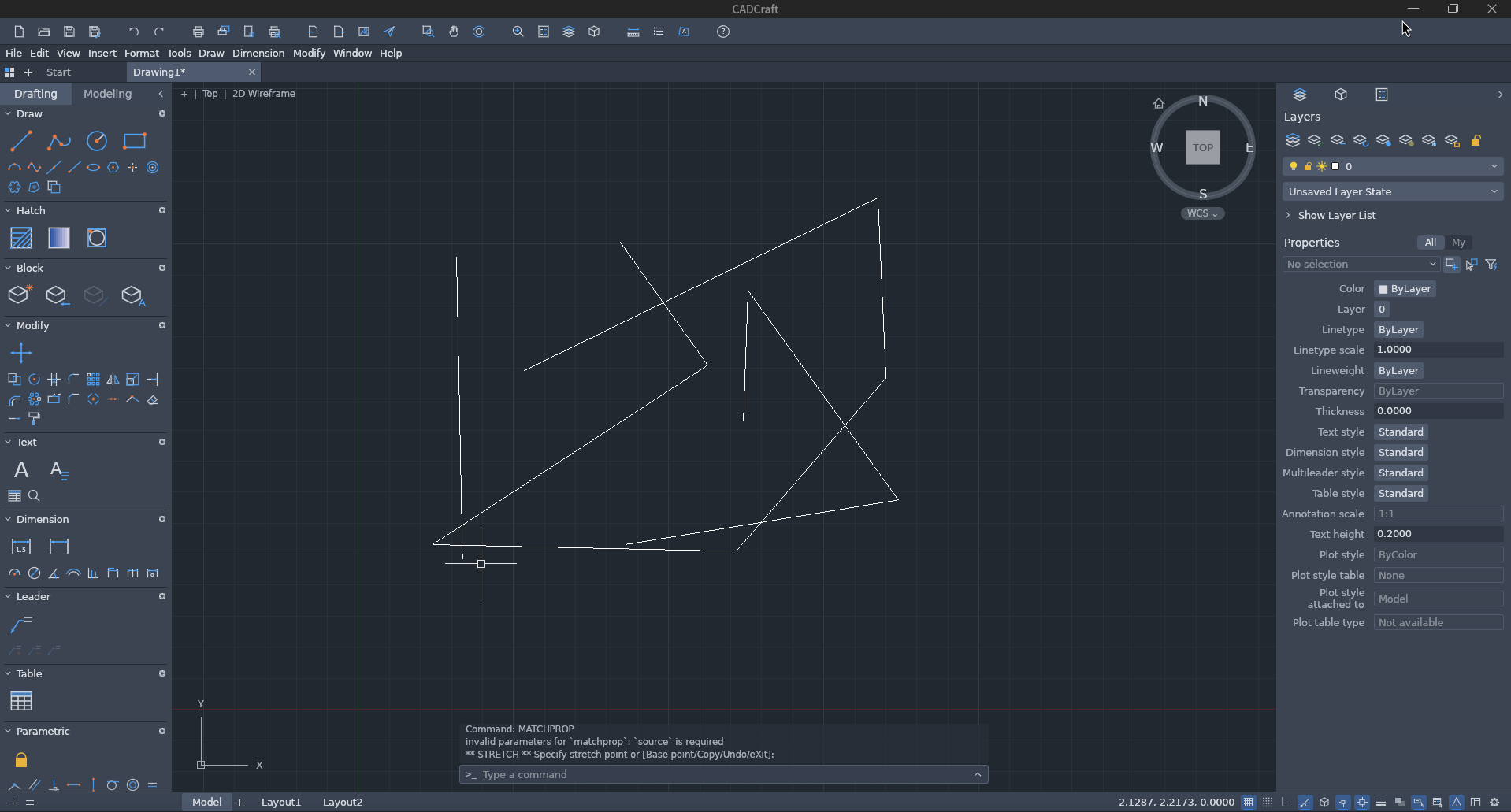Click the ByLayer Linetype button
1511x812 pixels.
1398,329
